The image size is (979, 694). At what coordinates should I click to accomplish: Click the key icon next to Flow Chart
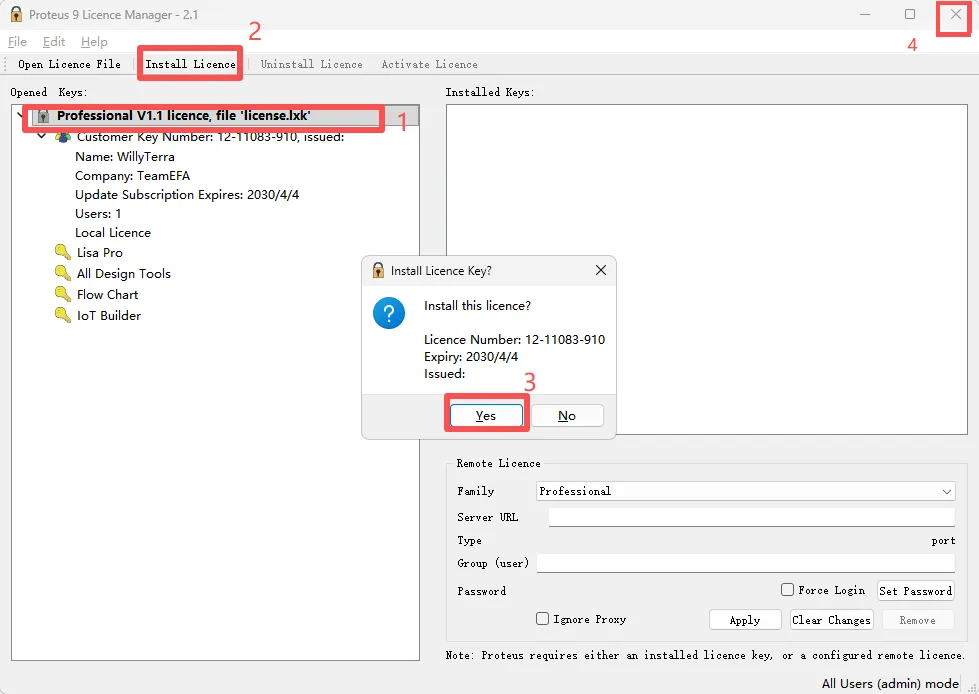pyautogui.click(x=62, y=294)
